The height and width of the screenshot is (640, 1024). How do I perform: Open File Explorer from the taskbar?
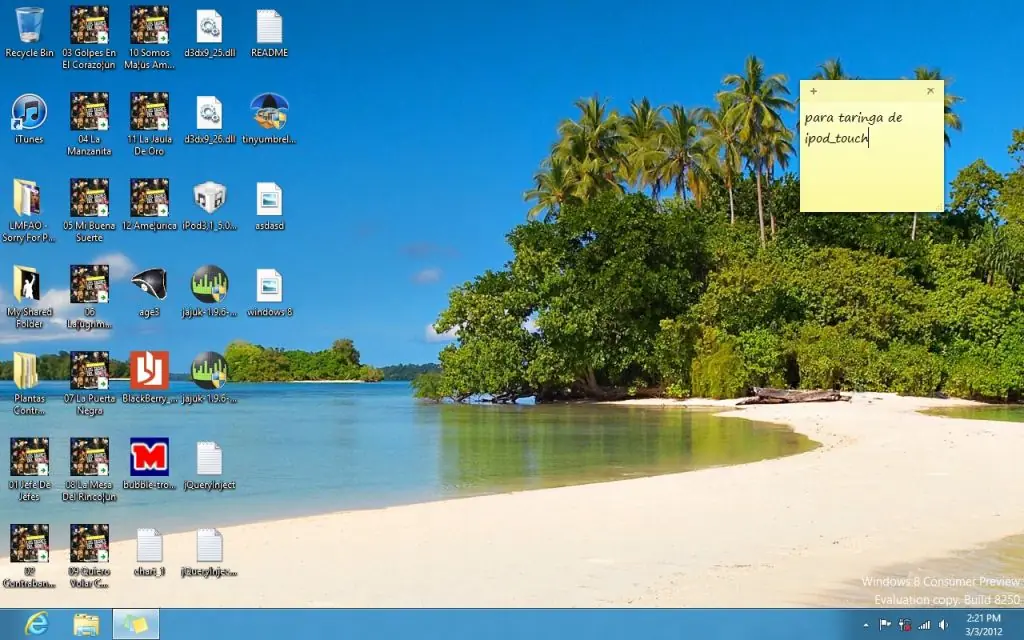[x=87, y=624]
